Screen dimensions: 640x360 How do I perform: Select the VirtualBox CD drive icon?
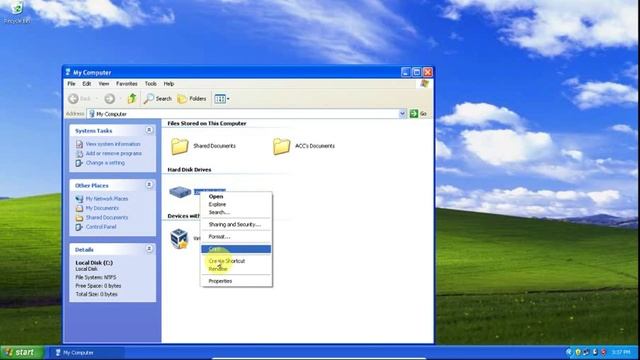[179, 238]
